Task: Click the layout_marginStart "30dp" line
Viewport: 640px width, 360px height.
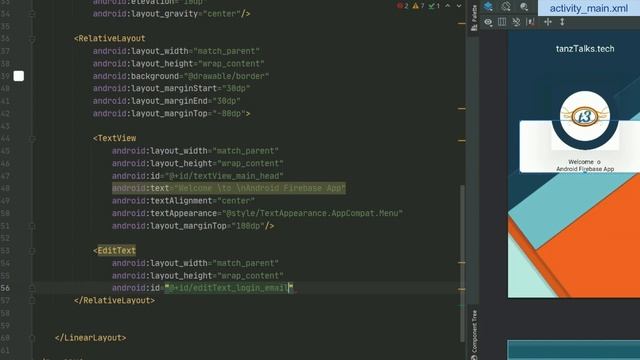Action: coord(171,88)
